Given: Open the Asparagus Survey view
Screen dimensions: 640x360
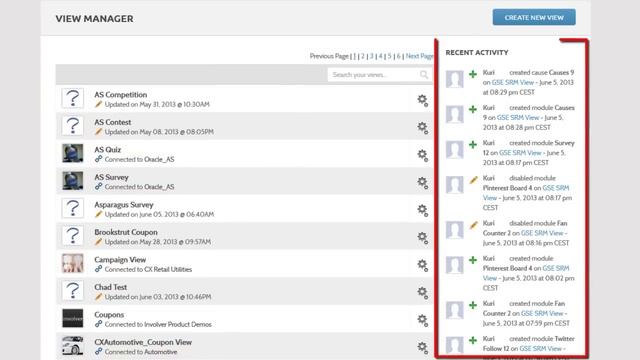Looking at the screenshot, I should point(124,204).
